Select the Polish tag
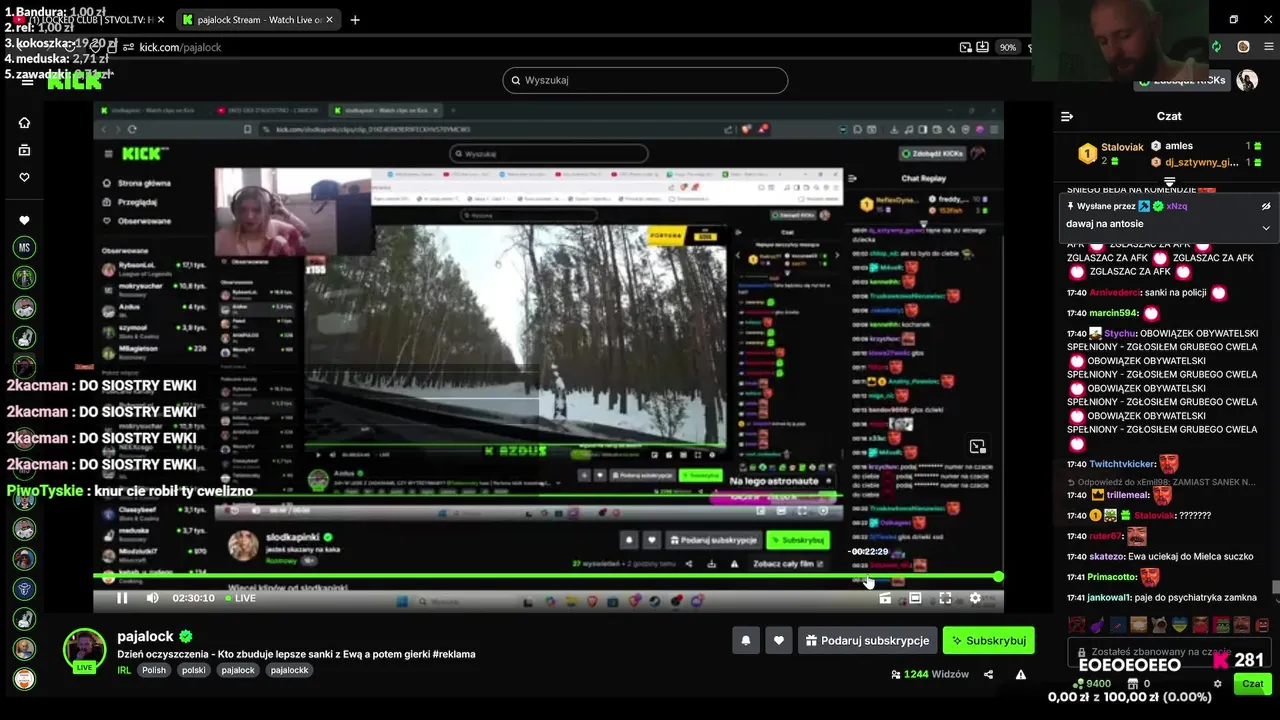The image size is (1280, 720). (154, 670)
